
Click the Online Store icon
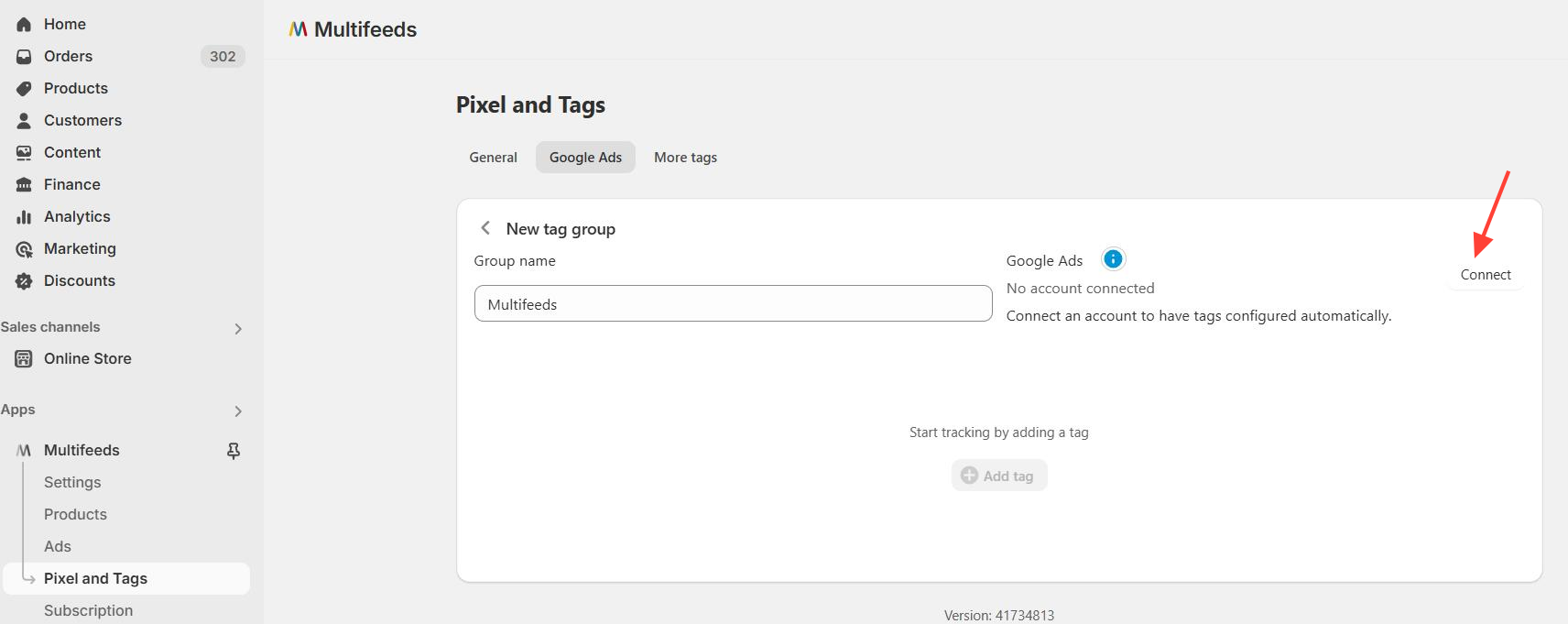tap(24, 358)
